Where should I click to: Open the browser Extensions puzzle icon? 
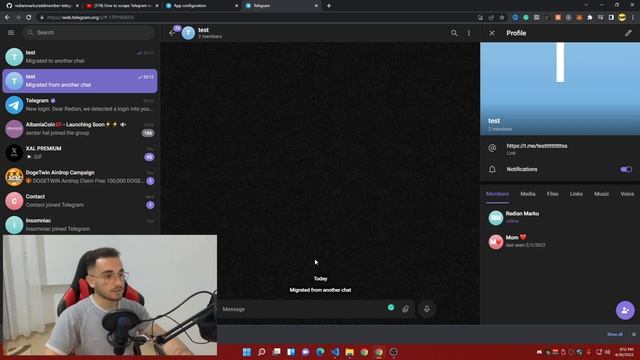pyautogui.click(x=590, y=18)
